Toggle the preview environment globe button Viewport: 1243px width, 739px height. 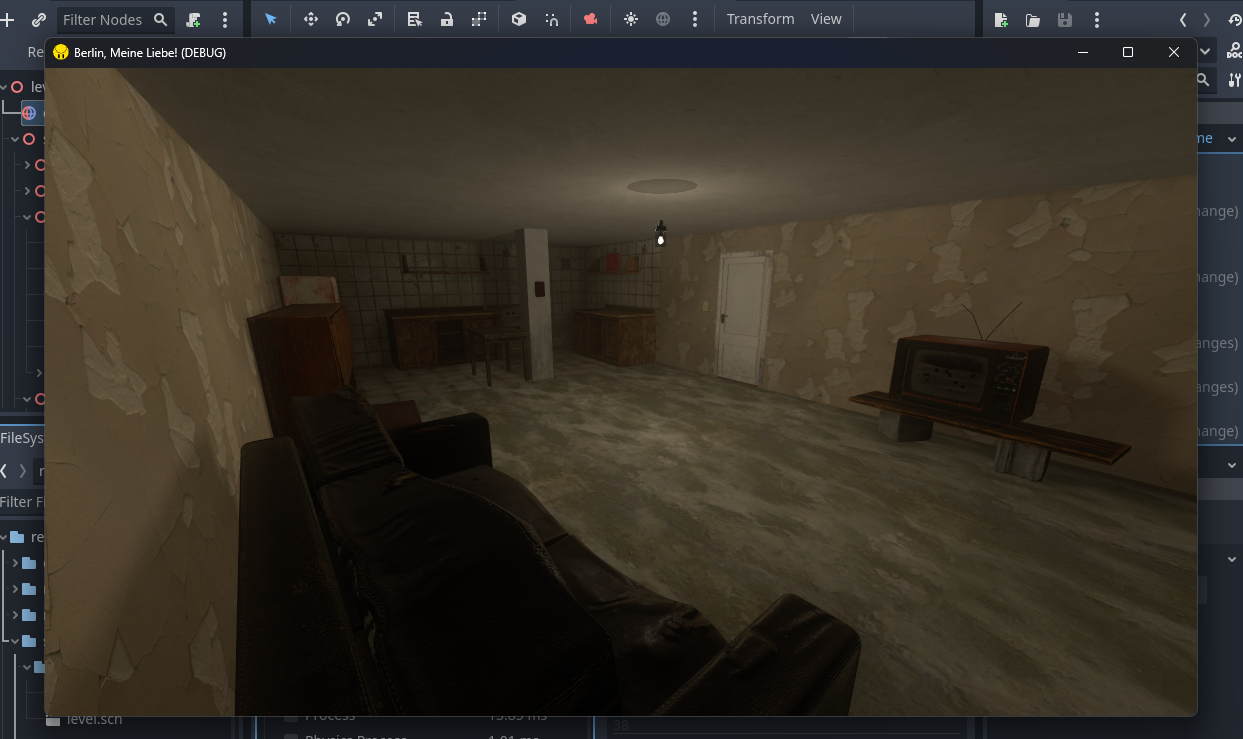(x=663, y=19)
